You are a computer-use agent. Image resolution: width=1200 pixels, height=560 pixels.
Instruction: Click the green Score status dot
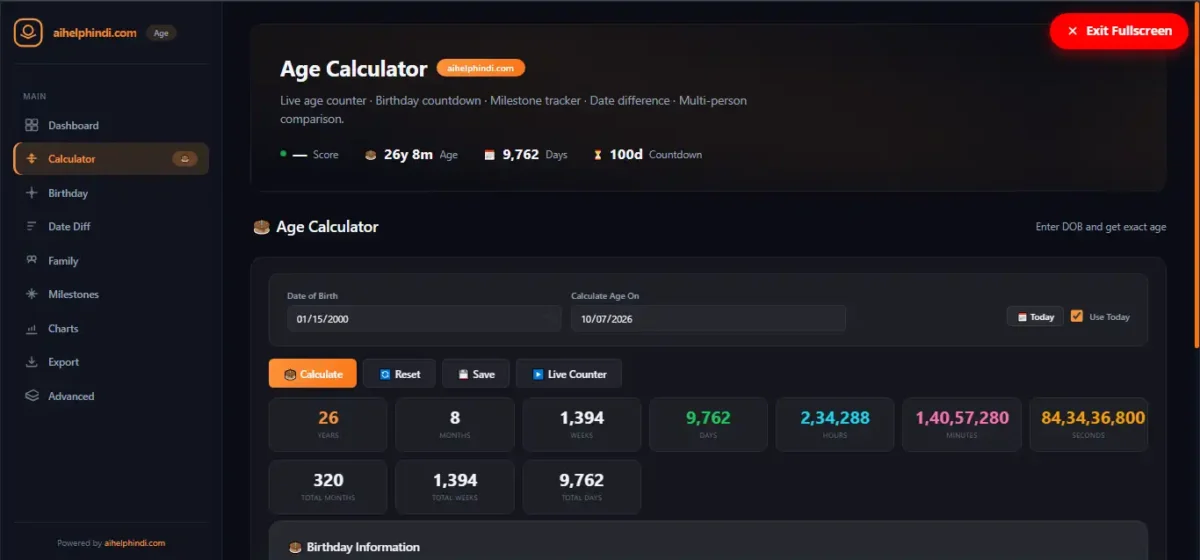[x=283, y=154]
